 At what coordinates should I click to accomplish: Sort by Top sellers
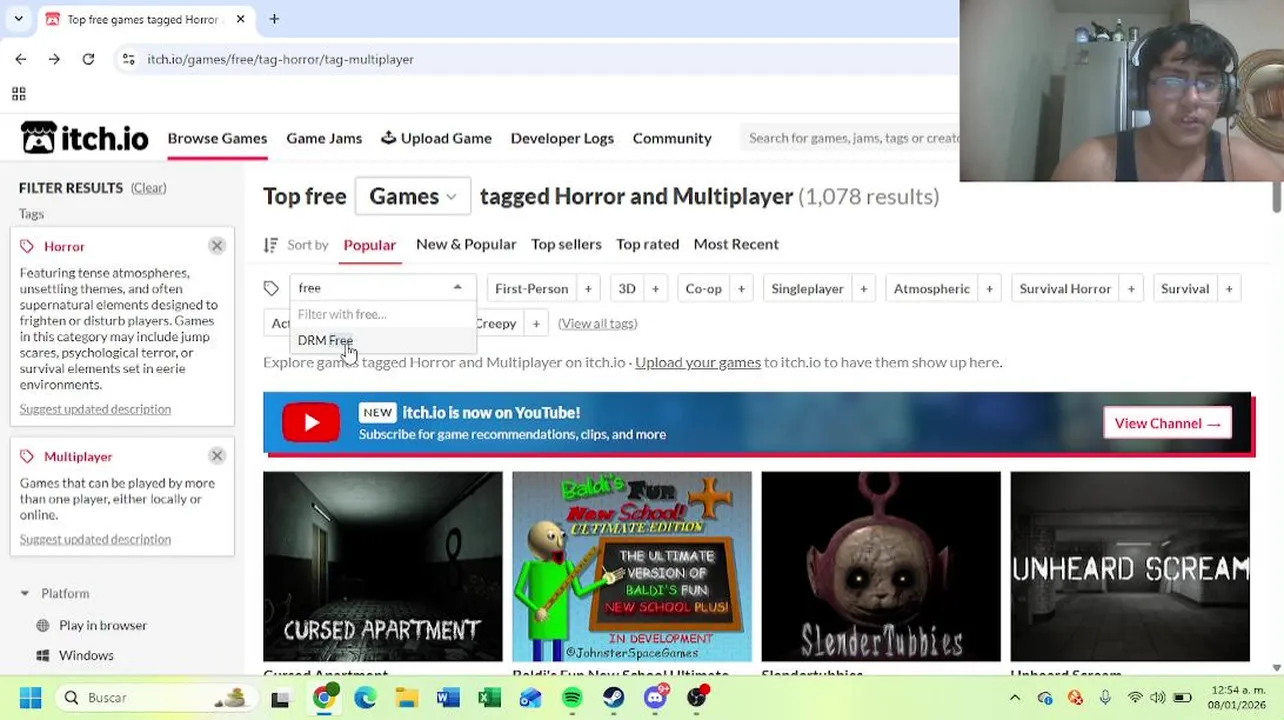566,244
